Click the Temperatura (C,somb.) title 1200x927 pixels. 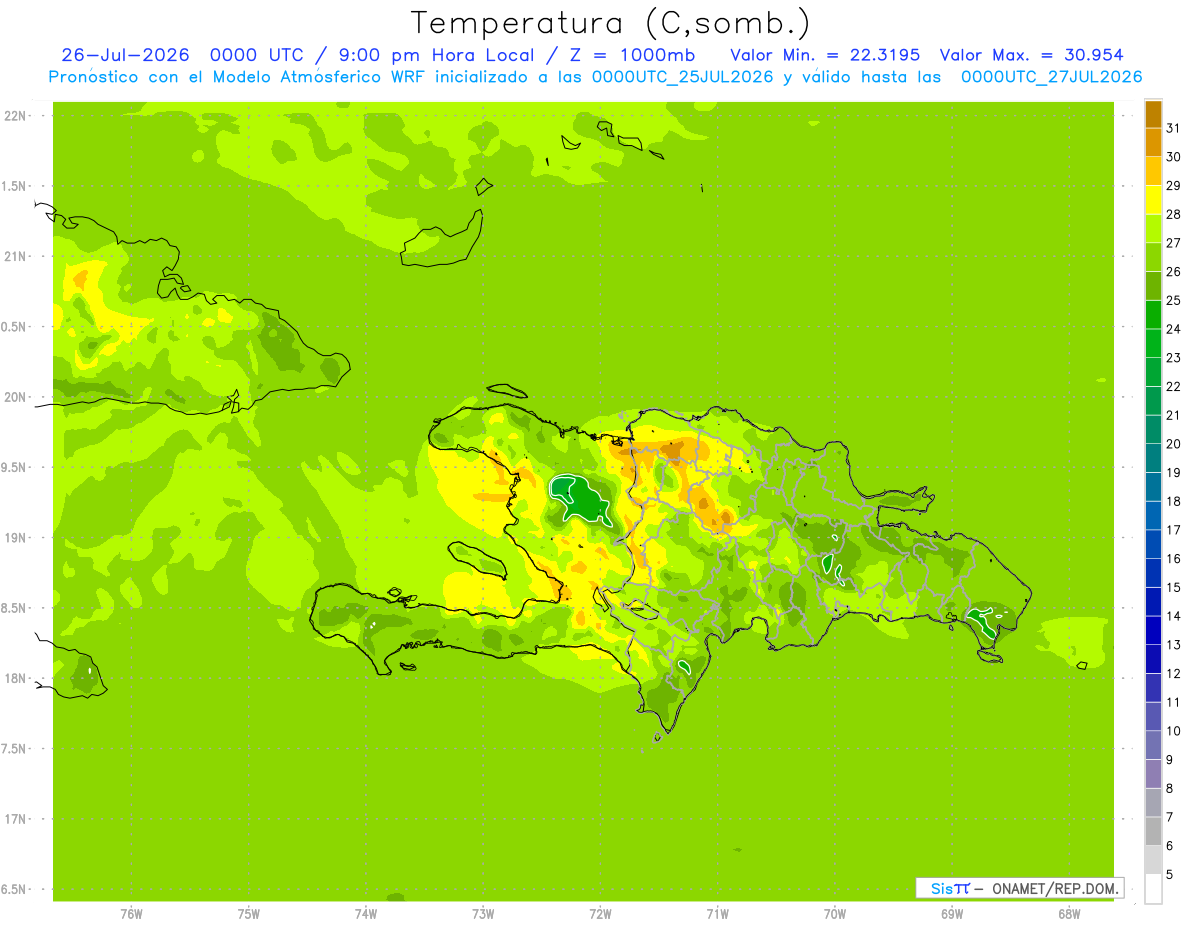click(611, 23)
